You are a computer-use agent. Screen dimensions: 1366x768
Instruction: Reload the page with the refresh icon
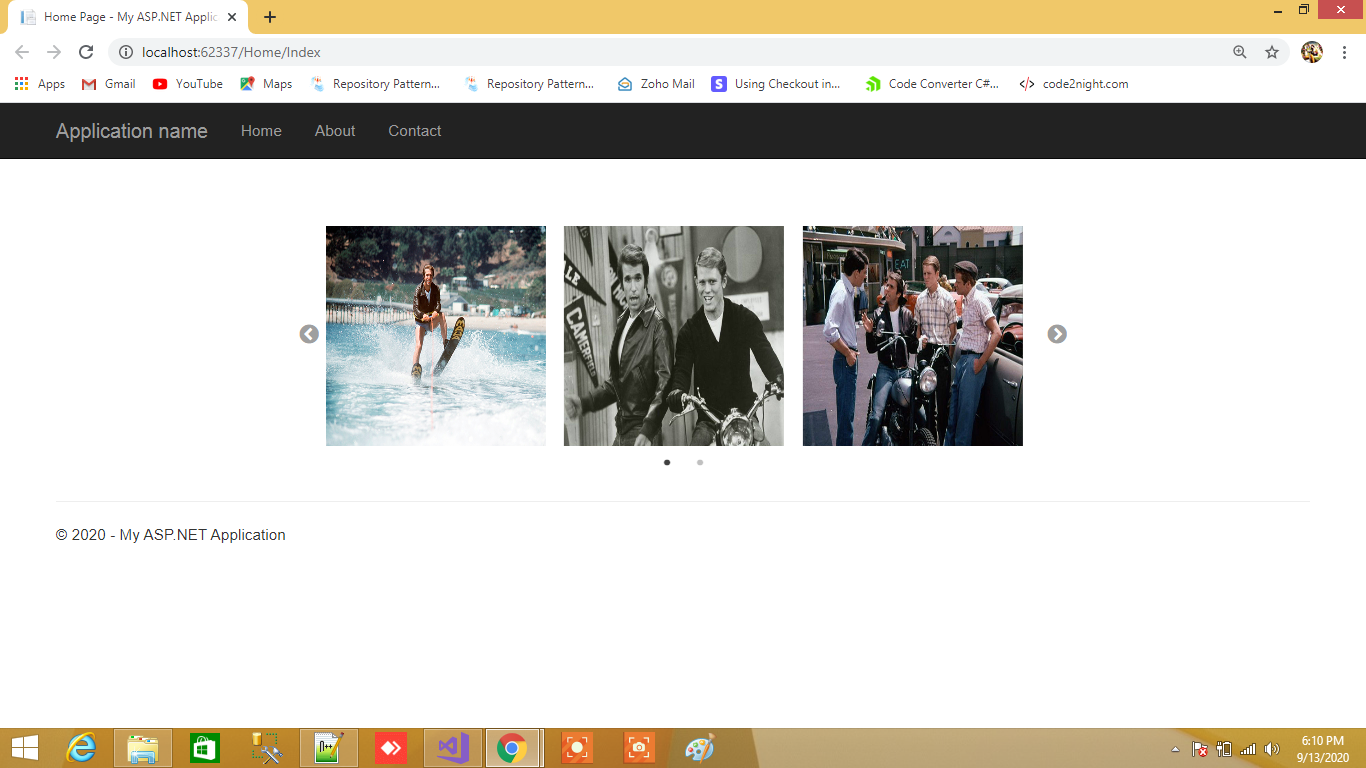point(86,52)
